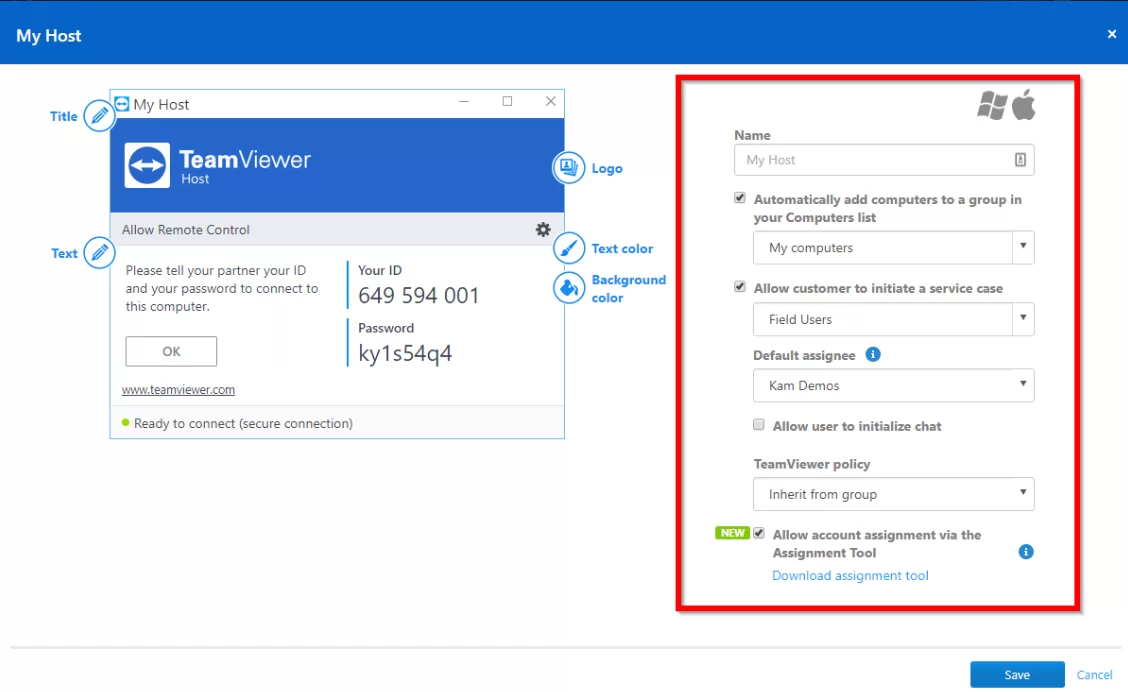Click the Title edit pencil icon
Viewport: 1128px width, 692px height.
(x=98, y=115)
